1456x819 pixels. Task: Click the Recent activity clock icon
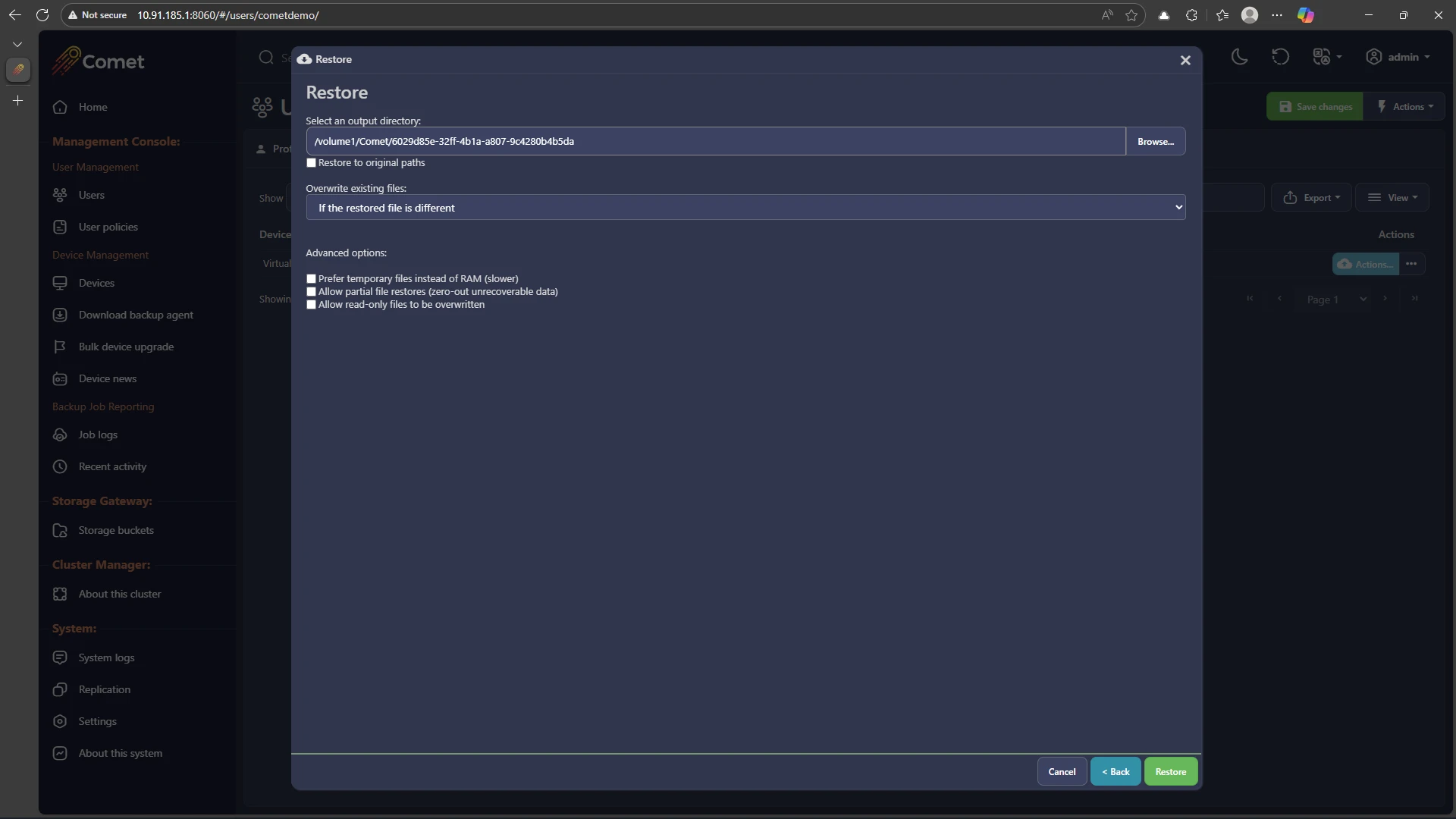coord(60,466)
